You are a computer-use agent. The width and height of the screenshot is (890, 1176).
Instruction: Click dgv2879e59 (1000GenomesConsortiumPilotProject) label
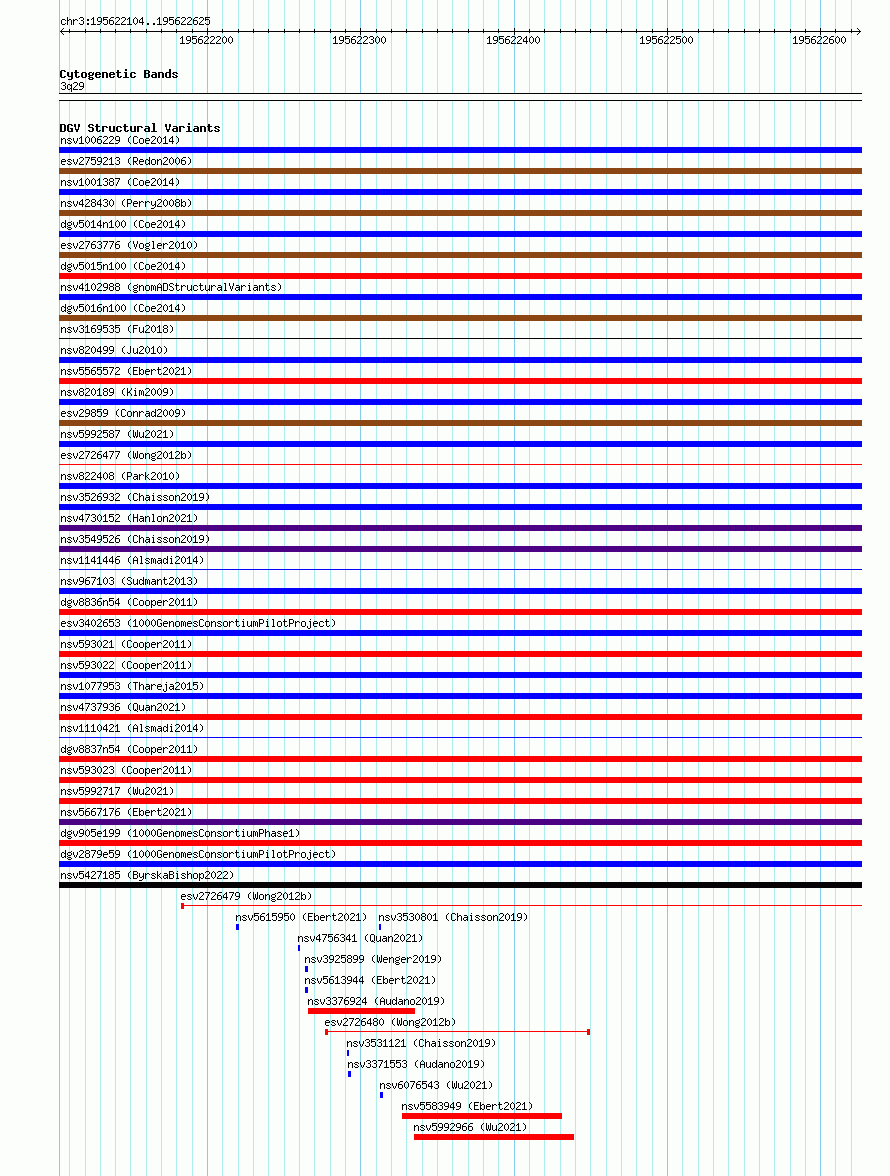coord(198,854)
